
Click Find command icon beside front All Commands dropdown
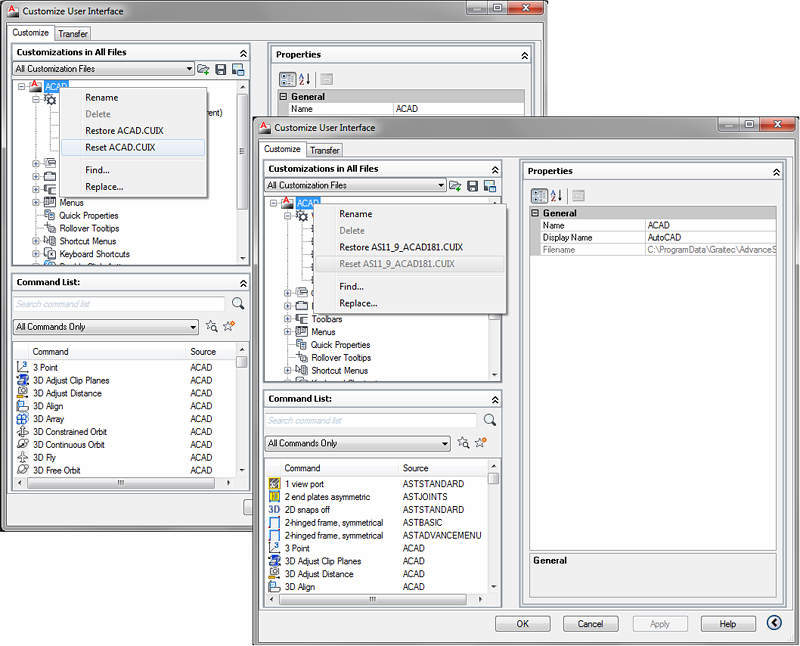coord(463,442)
